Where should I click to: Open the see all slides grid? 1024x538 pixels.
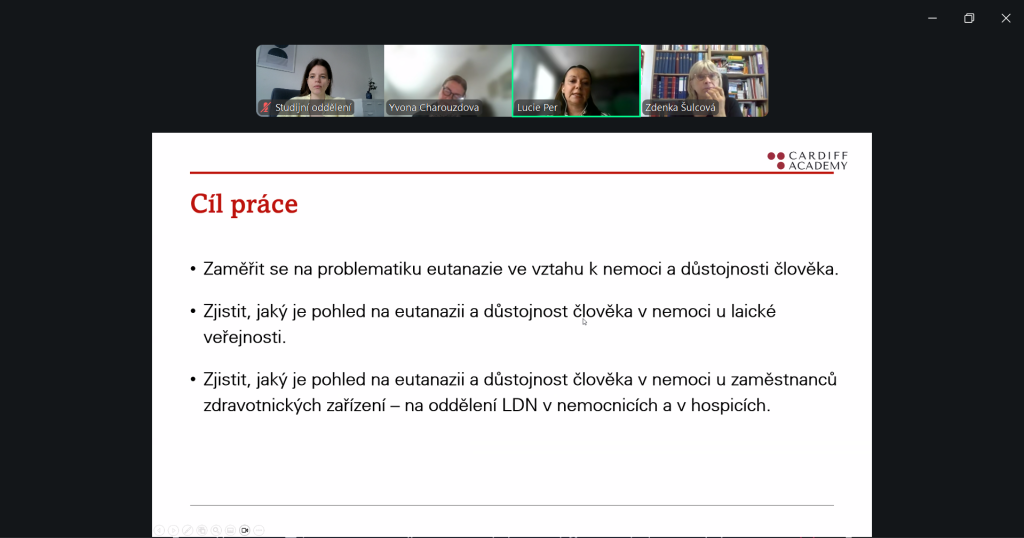point(202,530)
